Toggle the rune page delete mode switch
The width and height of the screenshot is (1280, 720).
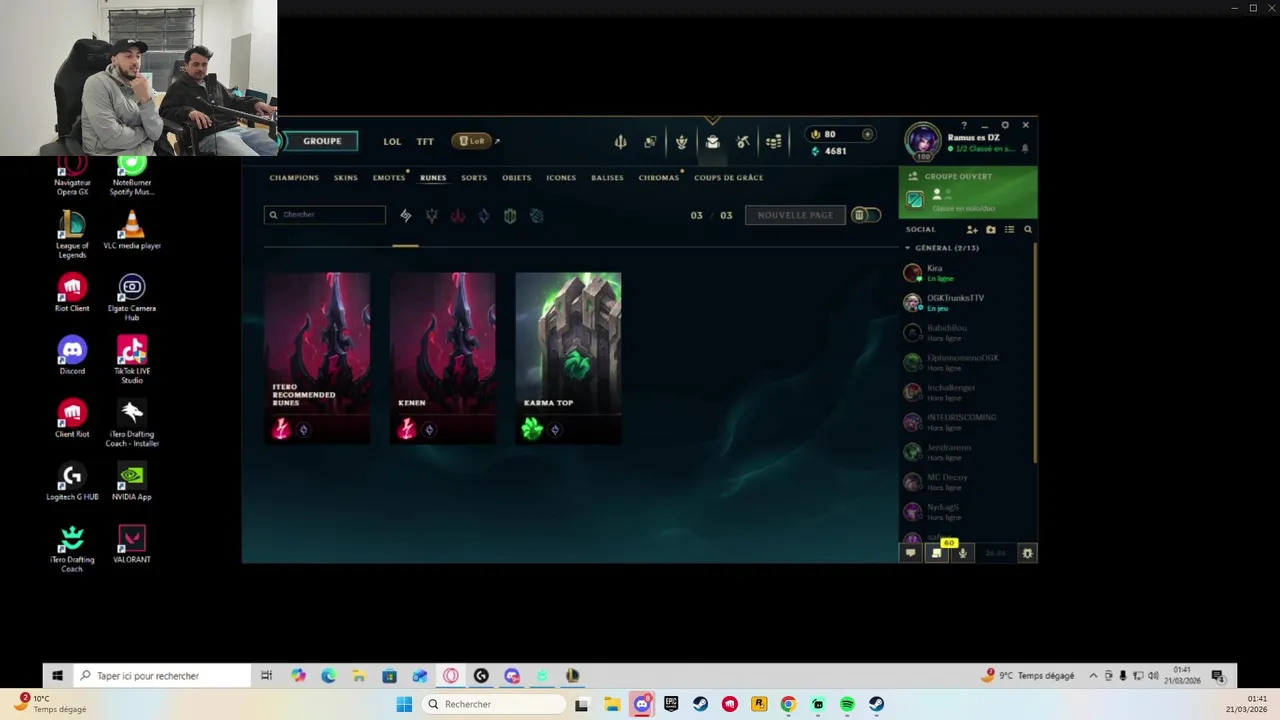(866, 215)
